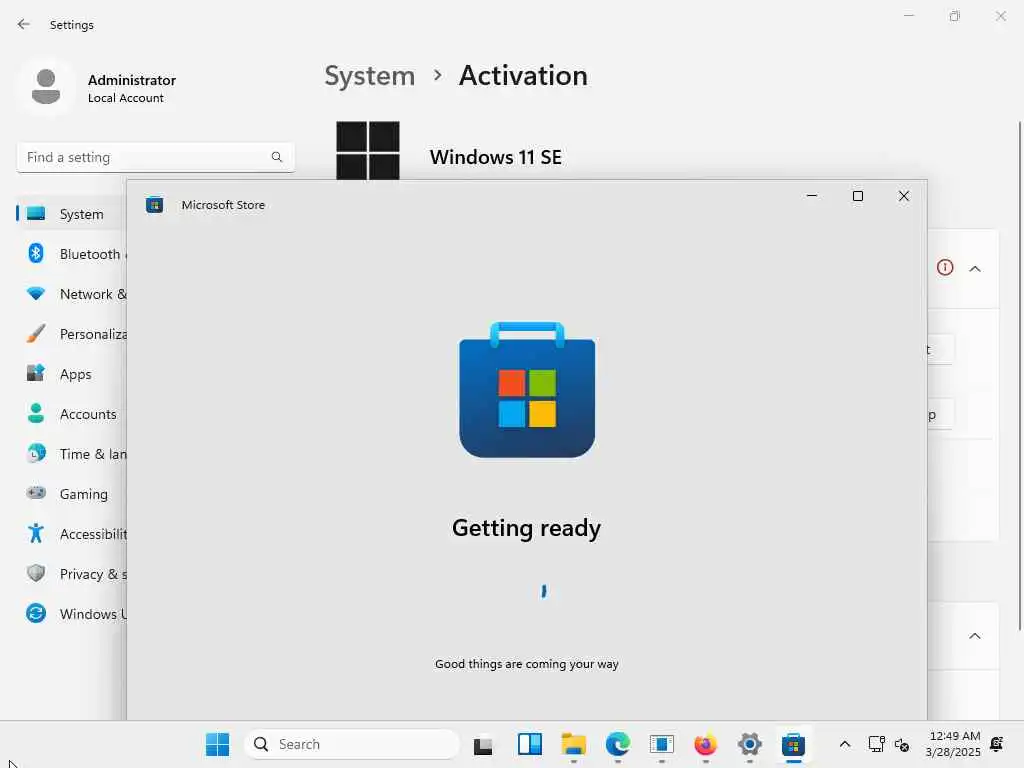Screen dimensions: 1024x768
Task: Click the Gaming controller icon
Action: [x=36, y=493]
